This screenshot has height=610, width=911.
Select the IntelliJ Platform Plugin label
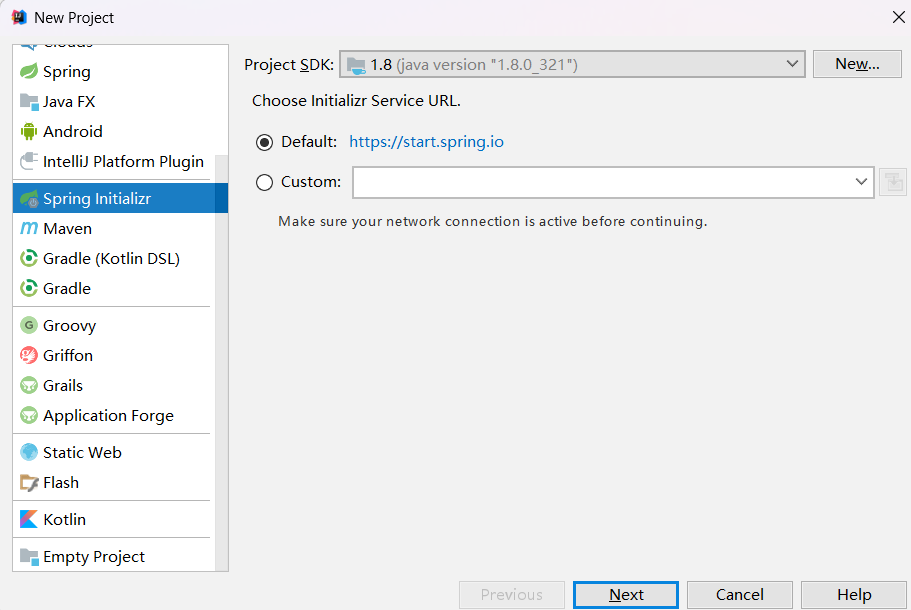coord(123,162)
